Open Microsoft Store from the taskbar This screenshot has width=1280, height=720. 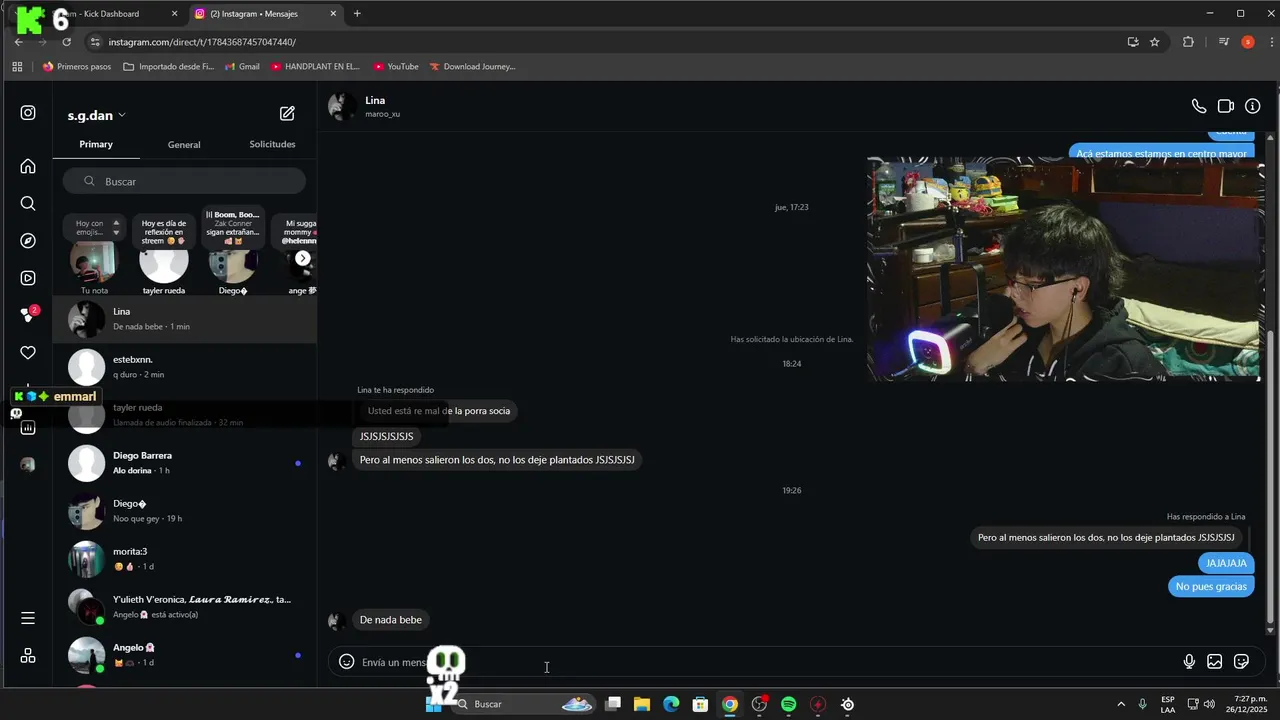pyautogui.click(x=701, y=704)
